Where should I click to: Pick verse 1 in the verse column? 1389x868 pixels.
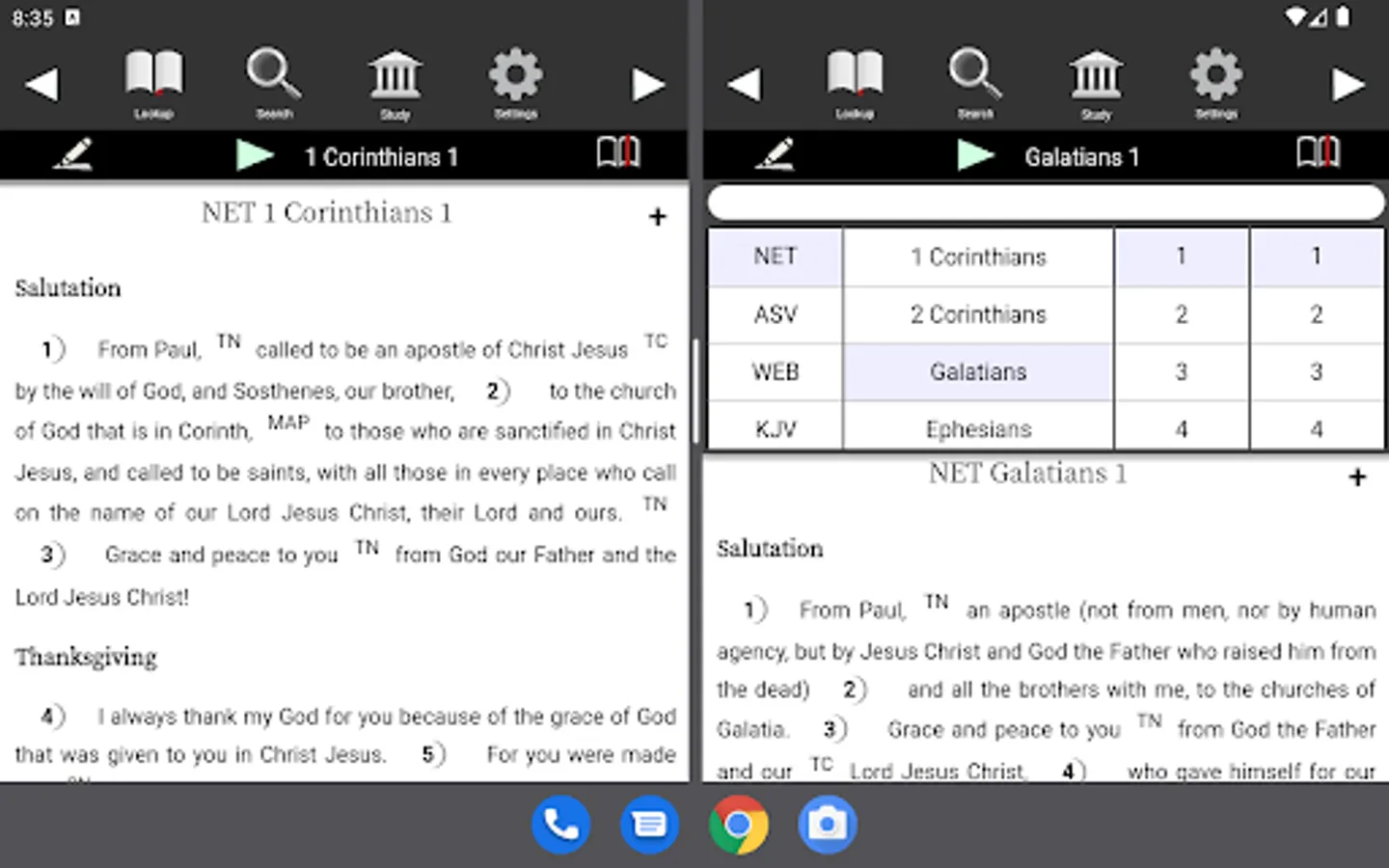coord(1317,257)
